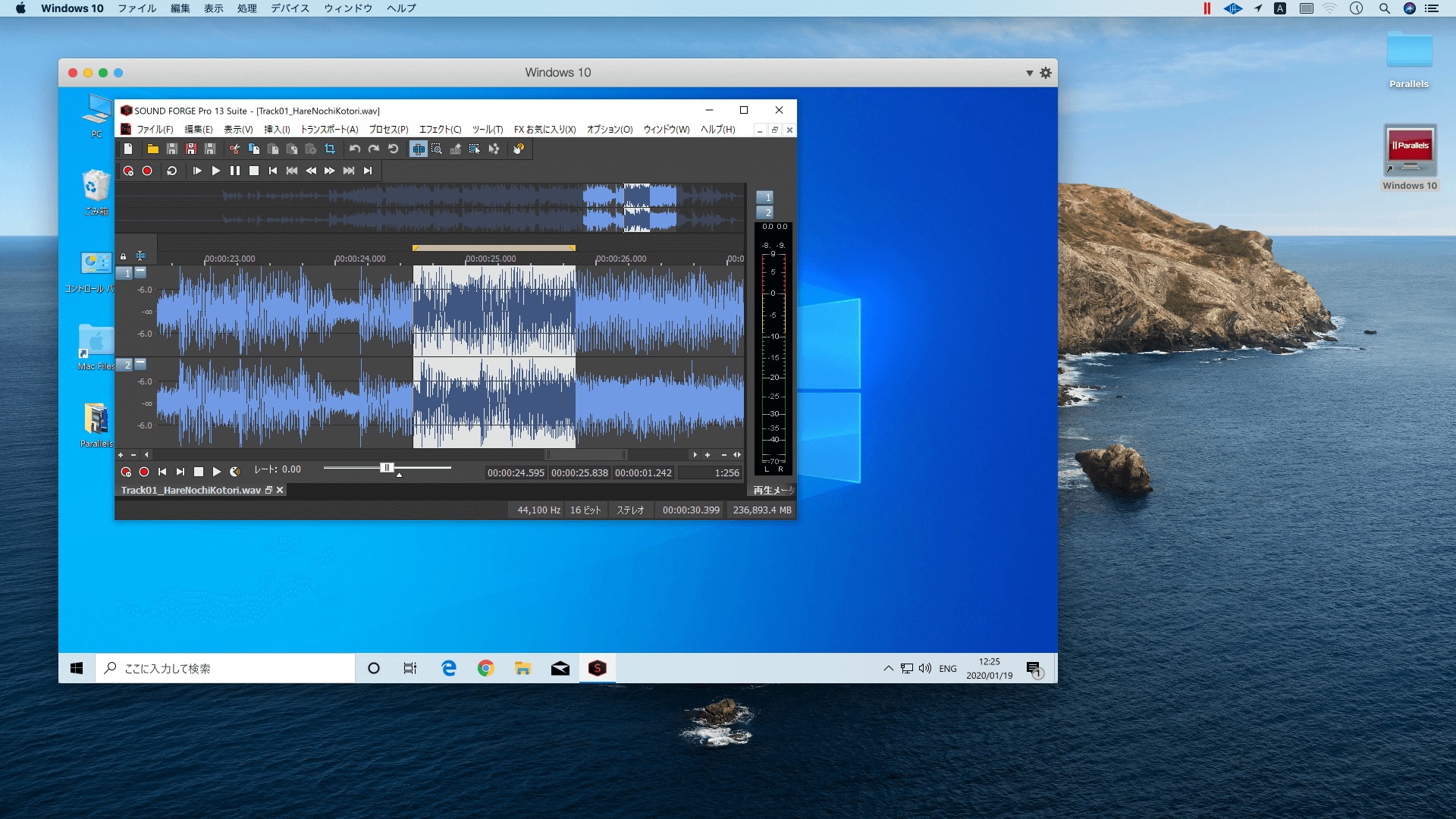Open a file using the folder icon
Screen dimensions: 1456x819
[152, 149]
